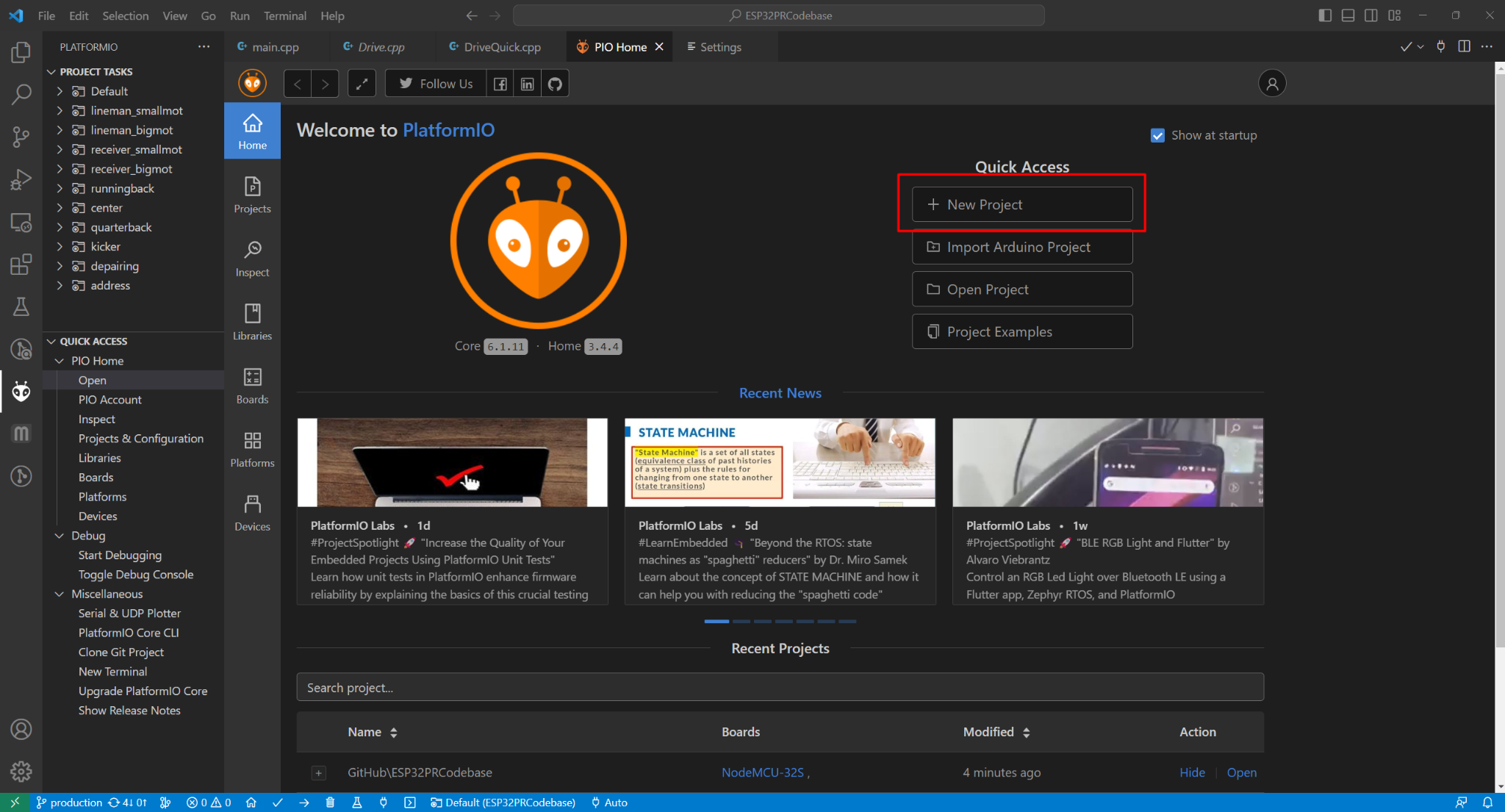The width and height of the screenshot is (1505, 812).
Task: Click the Hide action for ESP32PRCodebase
Action: coord(1192,772)
